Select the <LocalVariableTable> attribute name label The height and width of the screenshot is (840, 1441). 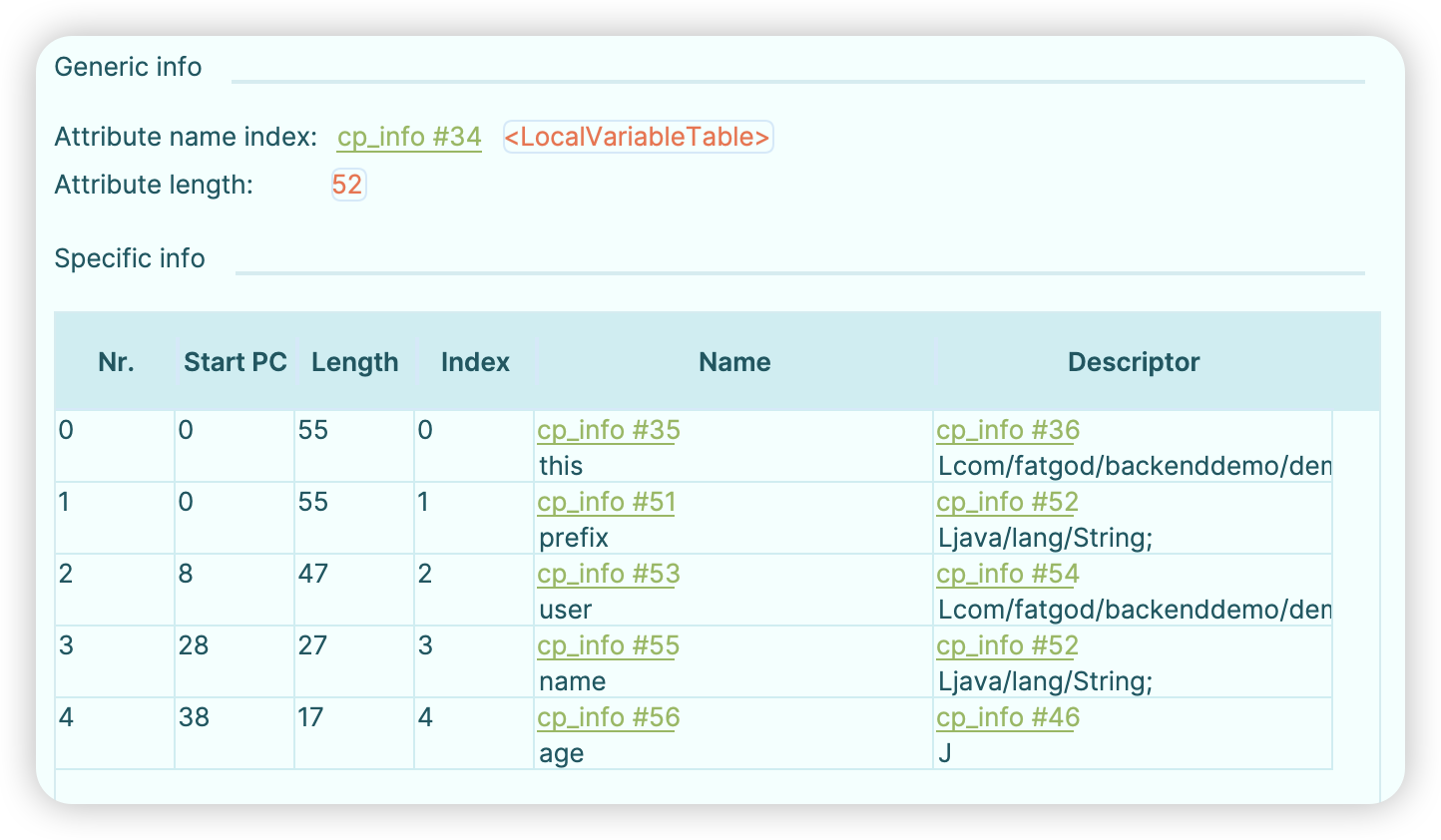click(638, 137)
